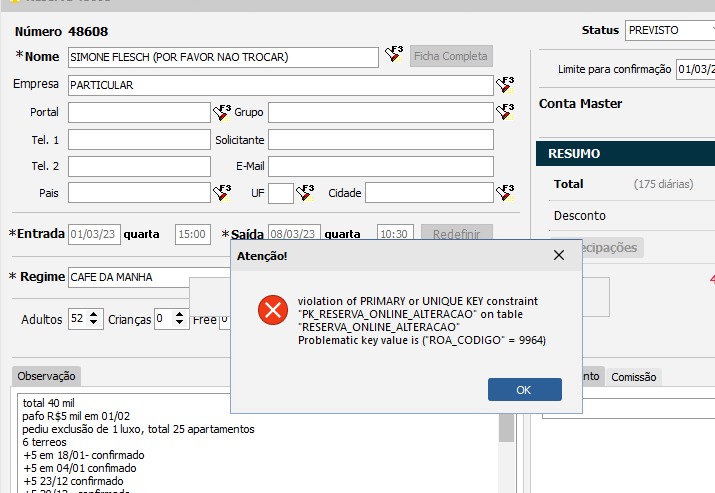Click the Portal field F3 lookup icon
Viewport: 715px width, 493px height.
point(221,112)
